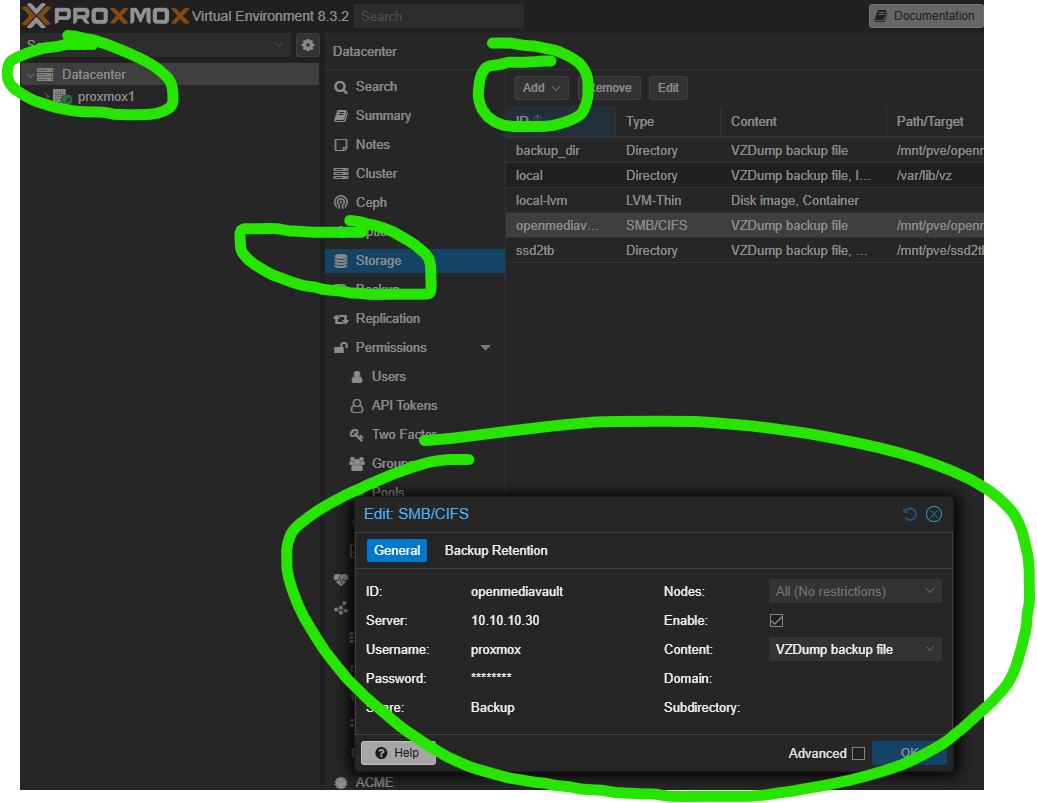
Task: Tick the Advanced checkbox
Action: [858, 754]
